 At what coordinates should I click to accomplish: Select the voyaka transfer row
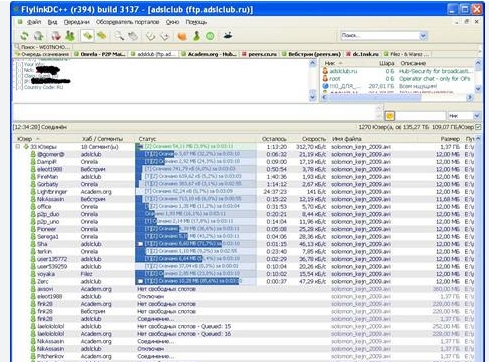coord(245,274)
